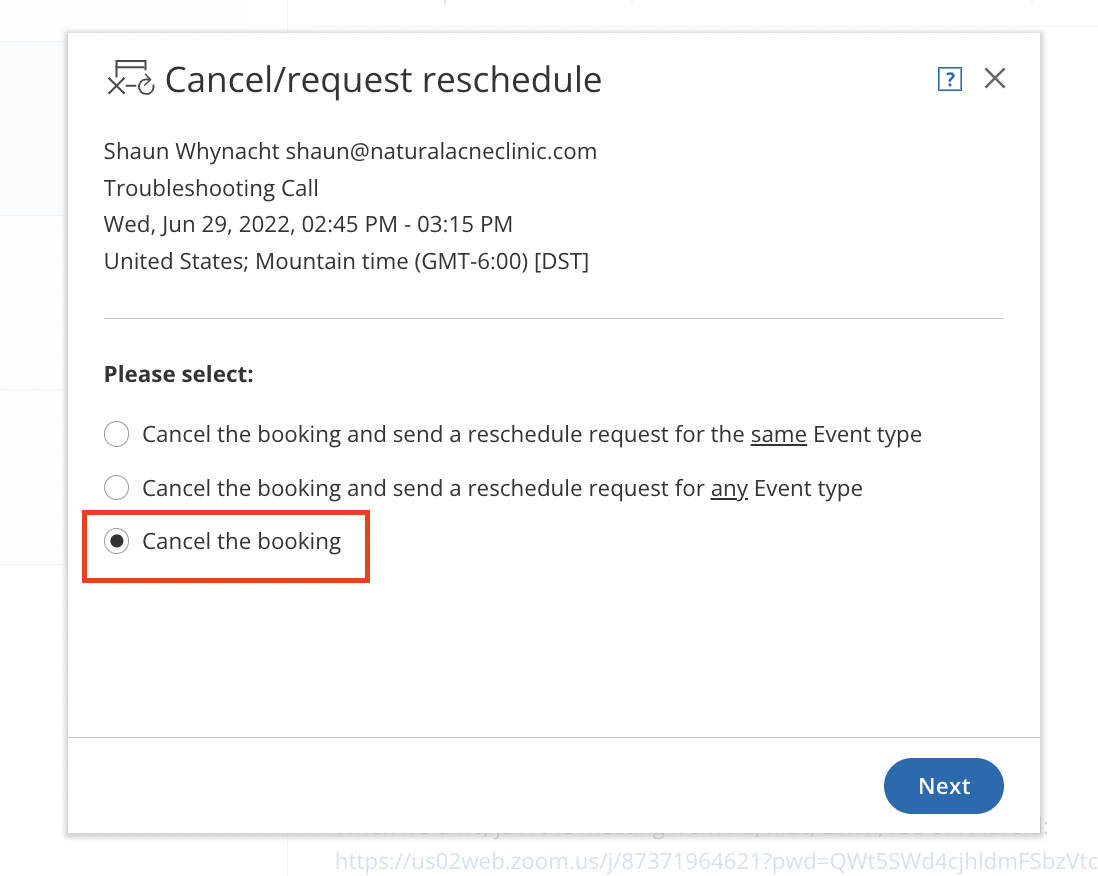Select reschedule request for same Event type radio
This screenshot has height=876, width=1098.
click(x=116, y=434)
